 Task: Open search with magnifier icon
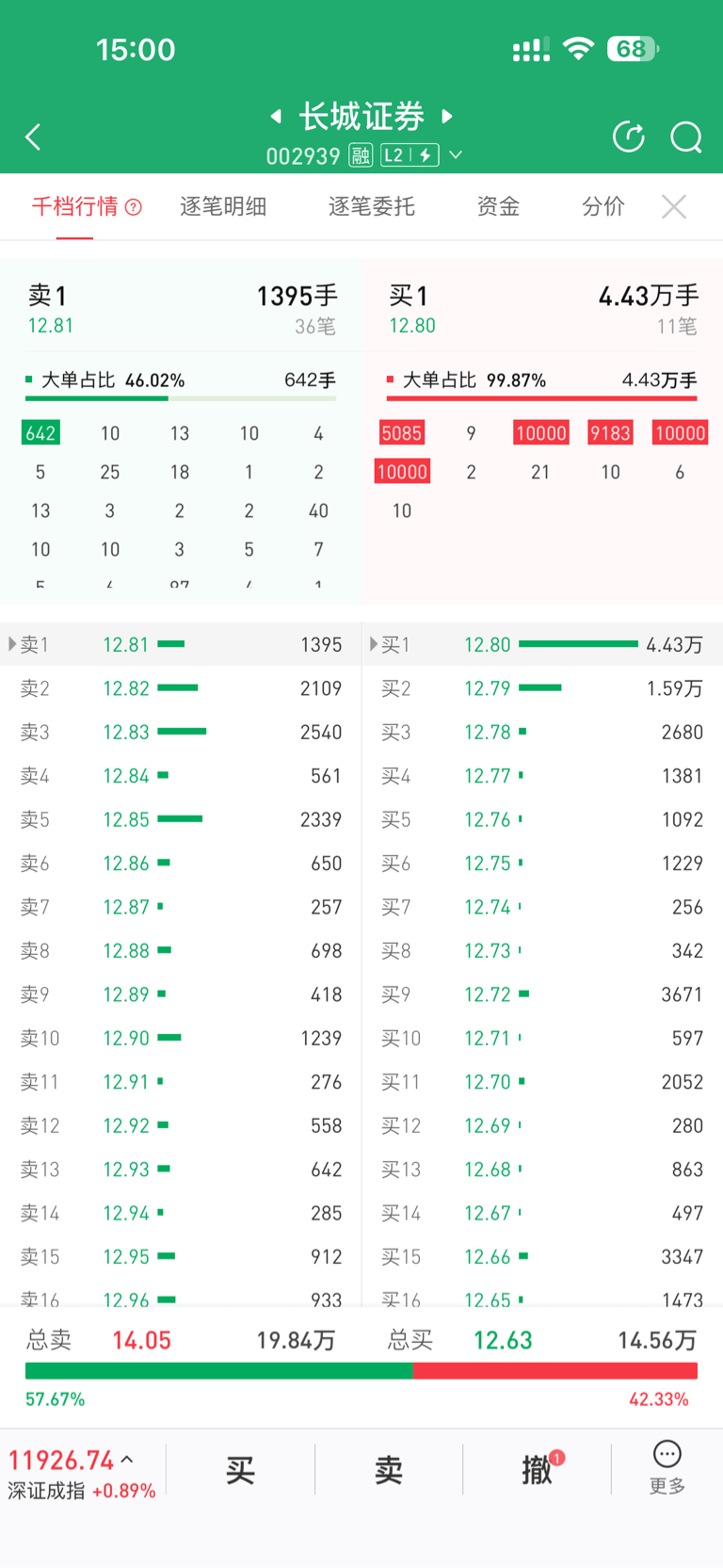(686, 137)
